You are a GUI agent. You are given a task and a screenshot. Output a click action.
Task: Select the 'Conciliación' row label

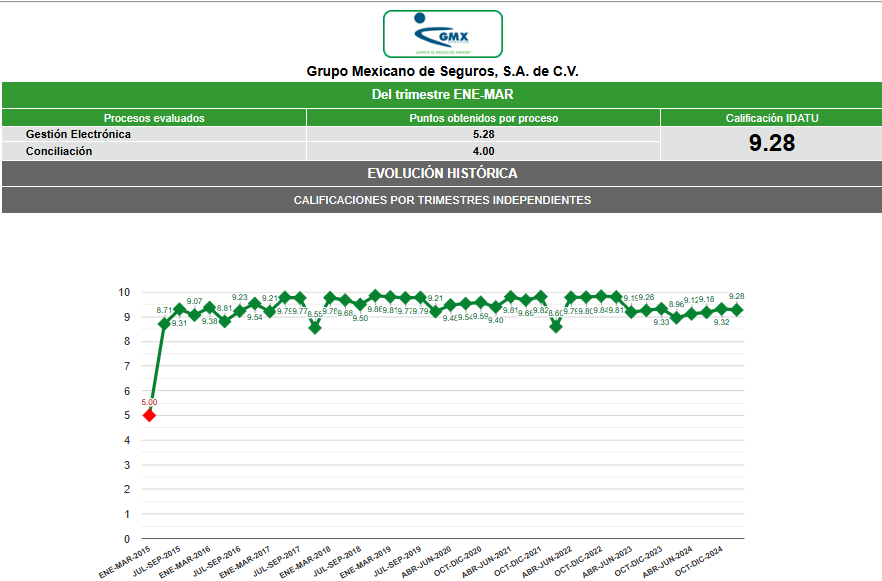[59, 151]
